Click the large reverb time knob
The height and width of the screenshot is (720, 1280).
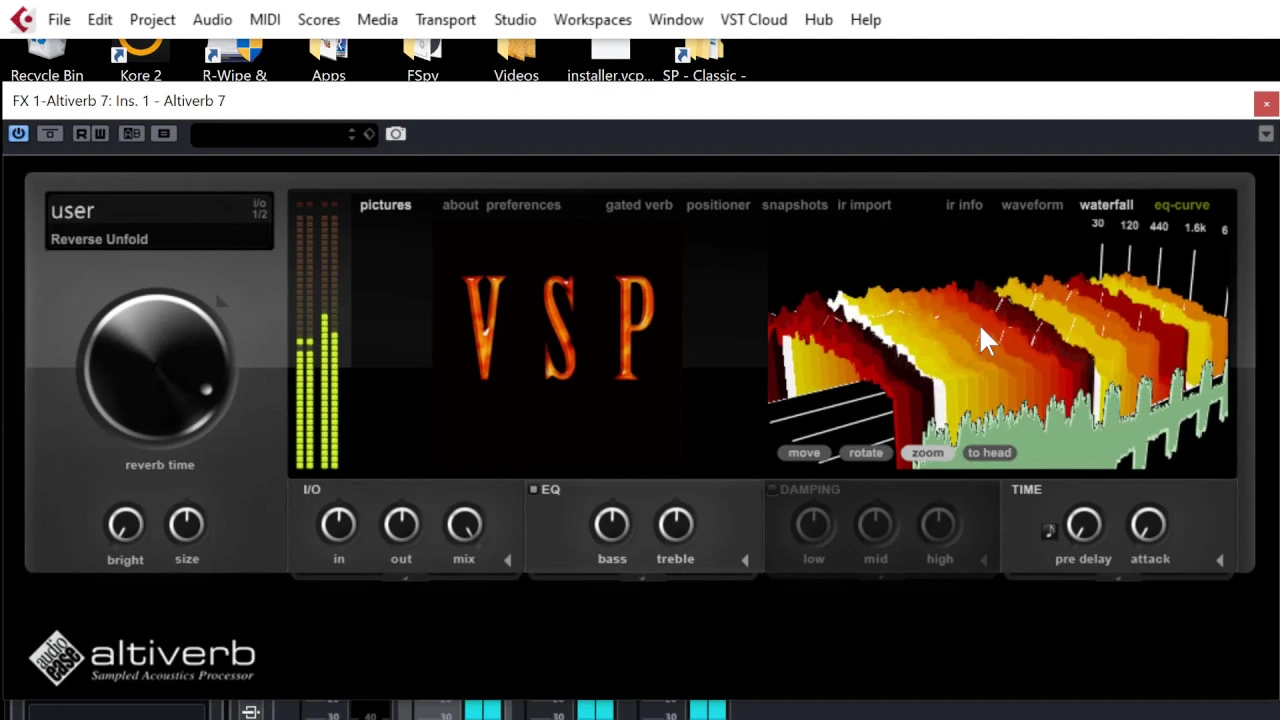click(157, 367)
